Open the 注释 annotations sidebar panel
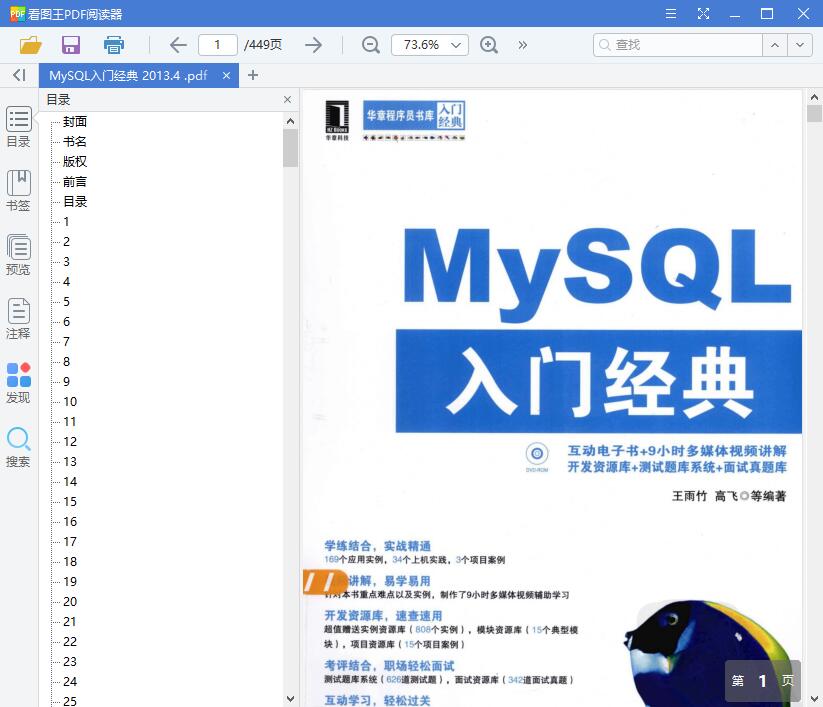Screen dimensions: 823x707 tap(18, 319)
